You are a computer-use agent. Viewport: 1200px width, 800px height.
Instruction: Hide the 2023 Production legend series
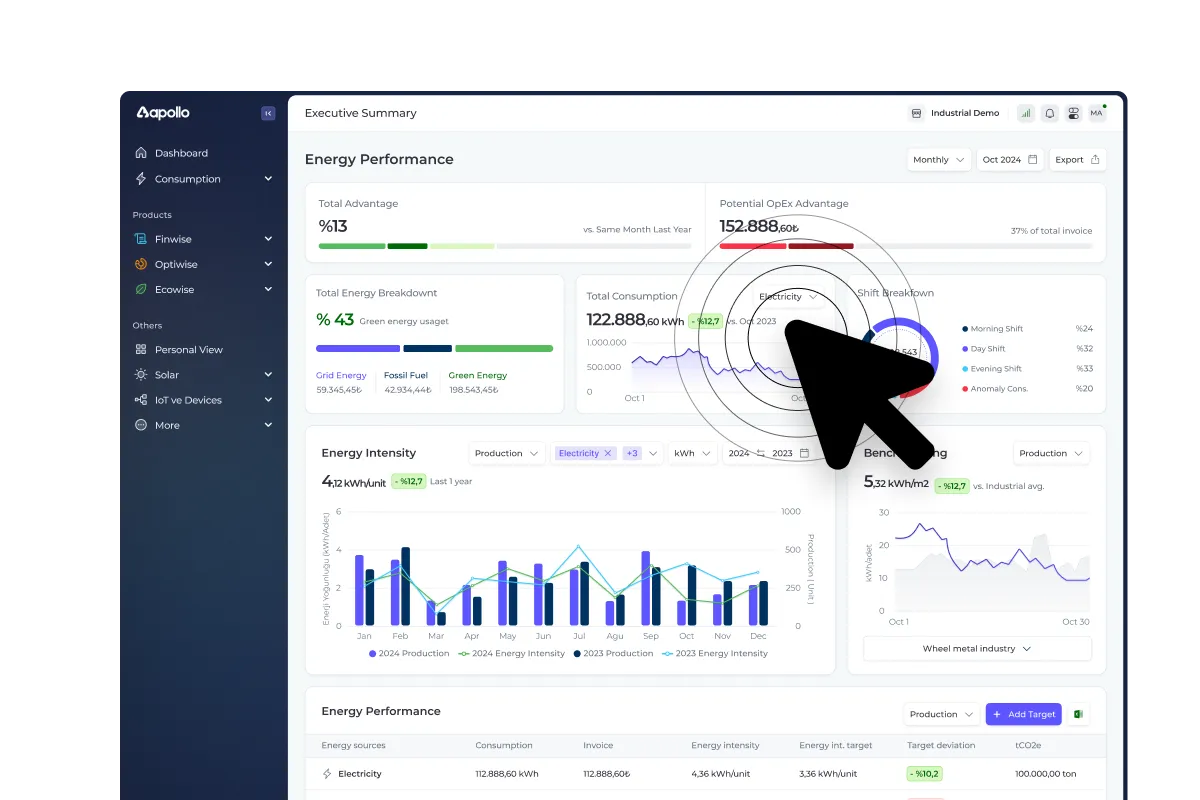(x=612, y=653)
